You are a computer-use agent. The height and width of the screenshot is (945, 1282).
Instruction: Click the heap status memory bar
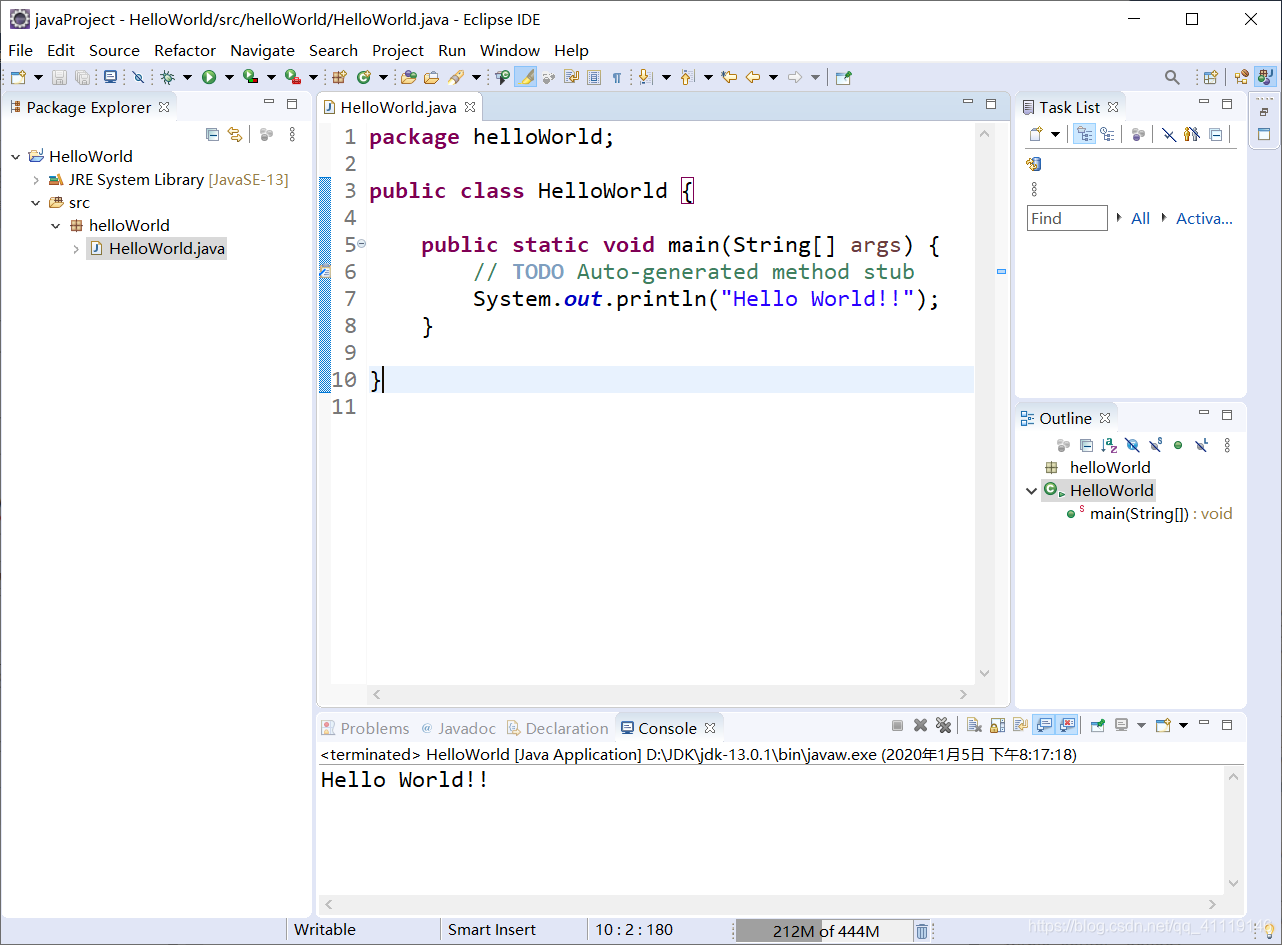(x=824, y=931)
